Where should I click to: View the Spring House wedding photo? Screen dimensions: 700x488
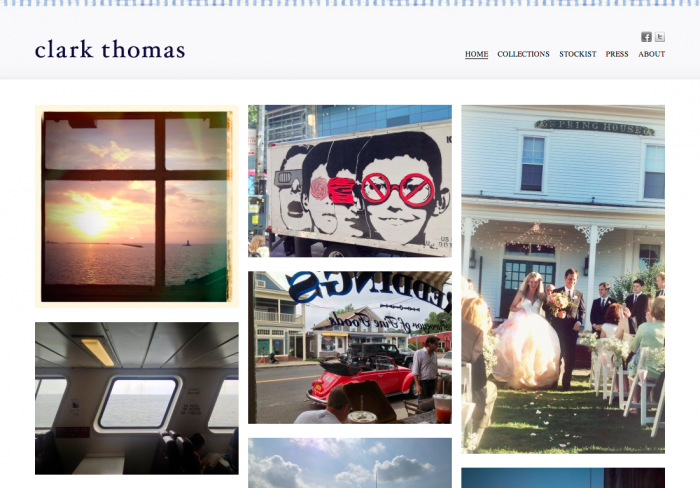coord(563,279)
